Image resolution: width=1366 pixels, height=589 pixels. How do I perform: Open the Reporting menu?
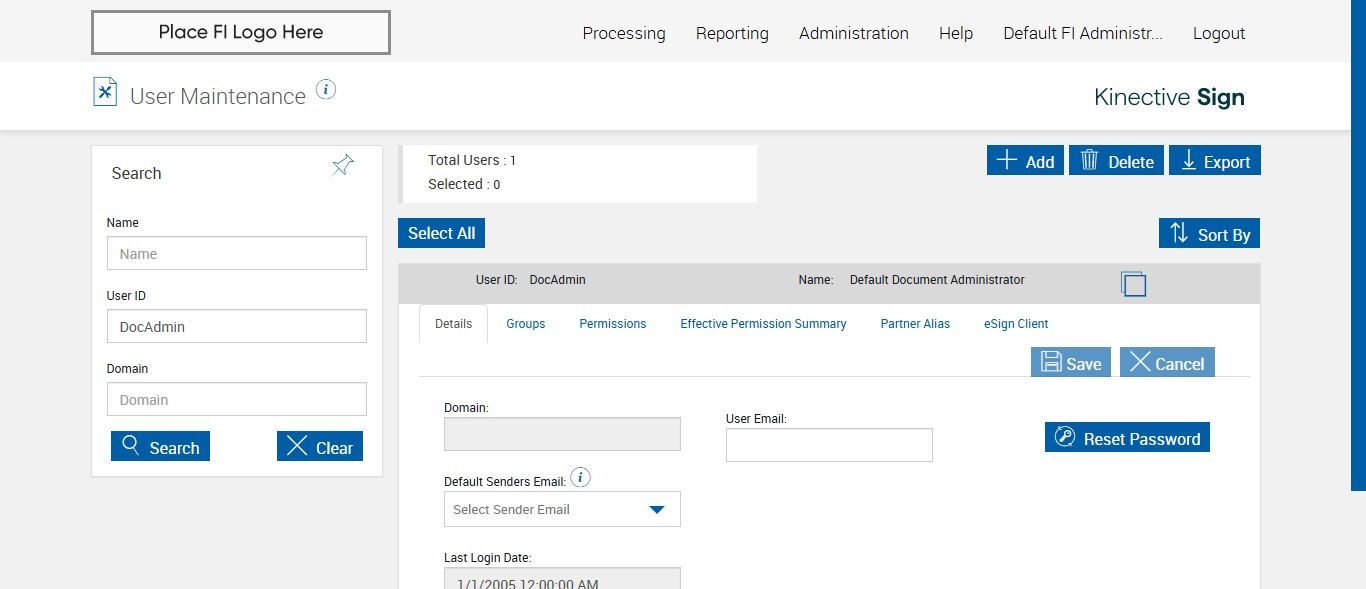(732, 33)
